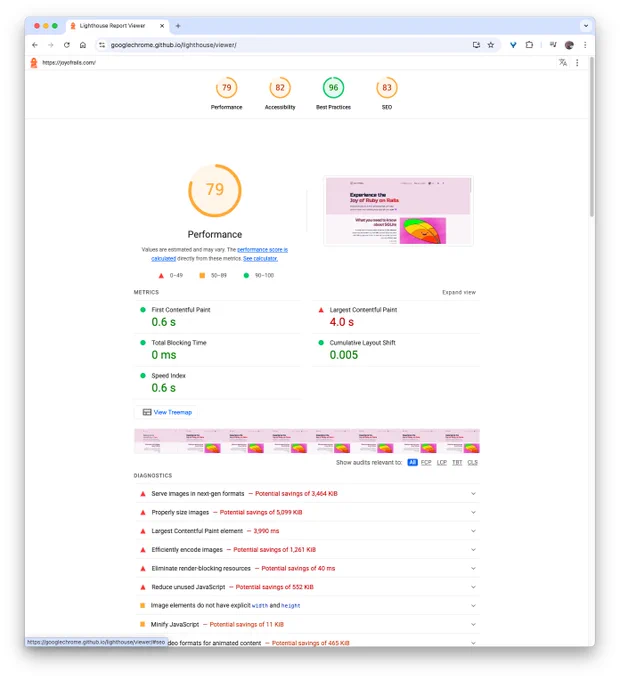Open Chrome's three-dot menu
The image size is (620, 680).
585,45
